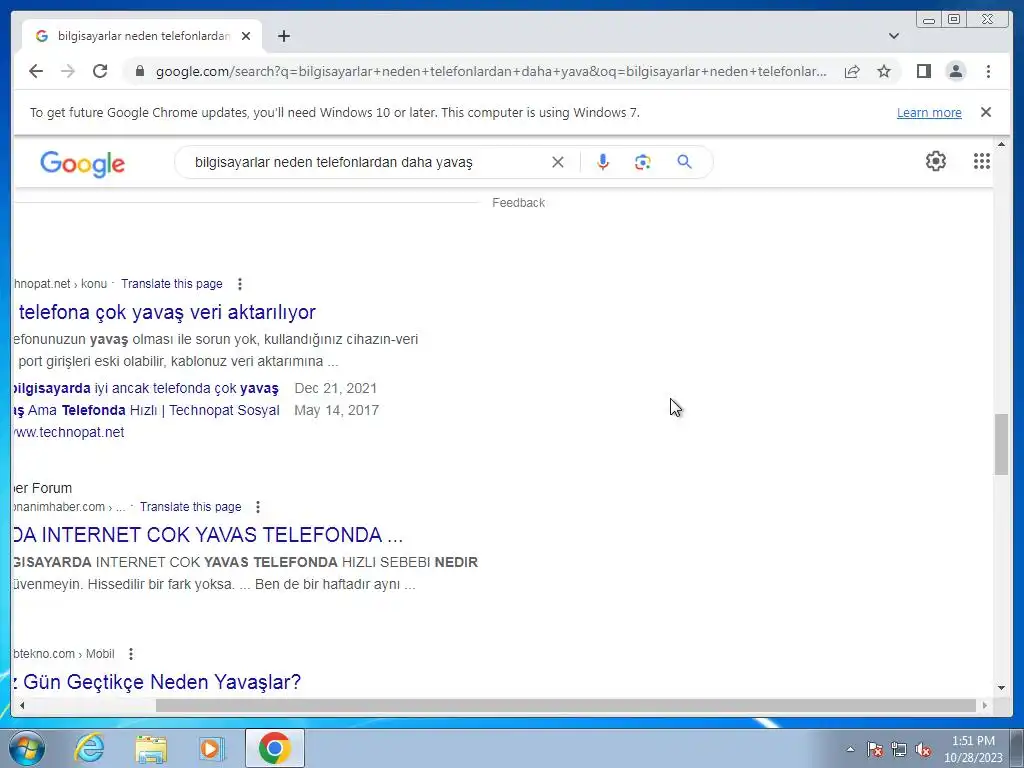
Task: Go to Google home via logo
Action: 82,163
